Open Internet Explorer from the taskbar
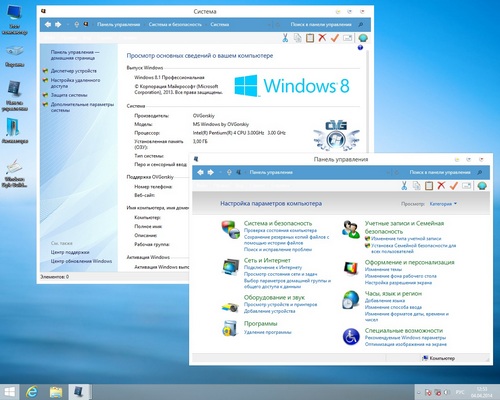 32,392
